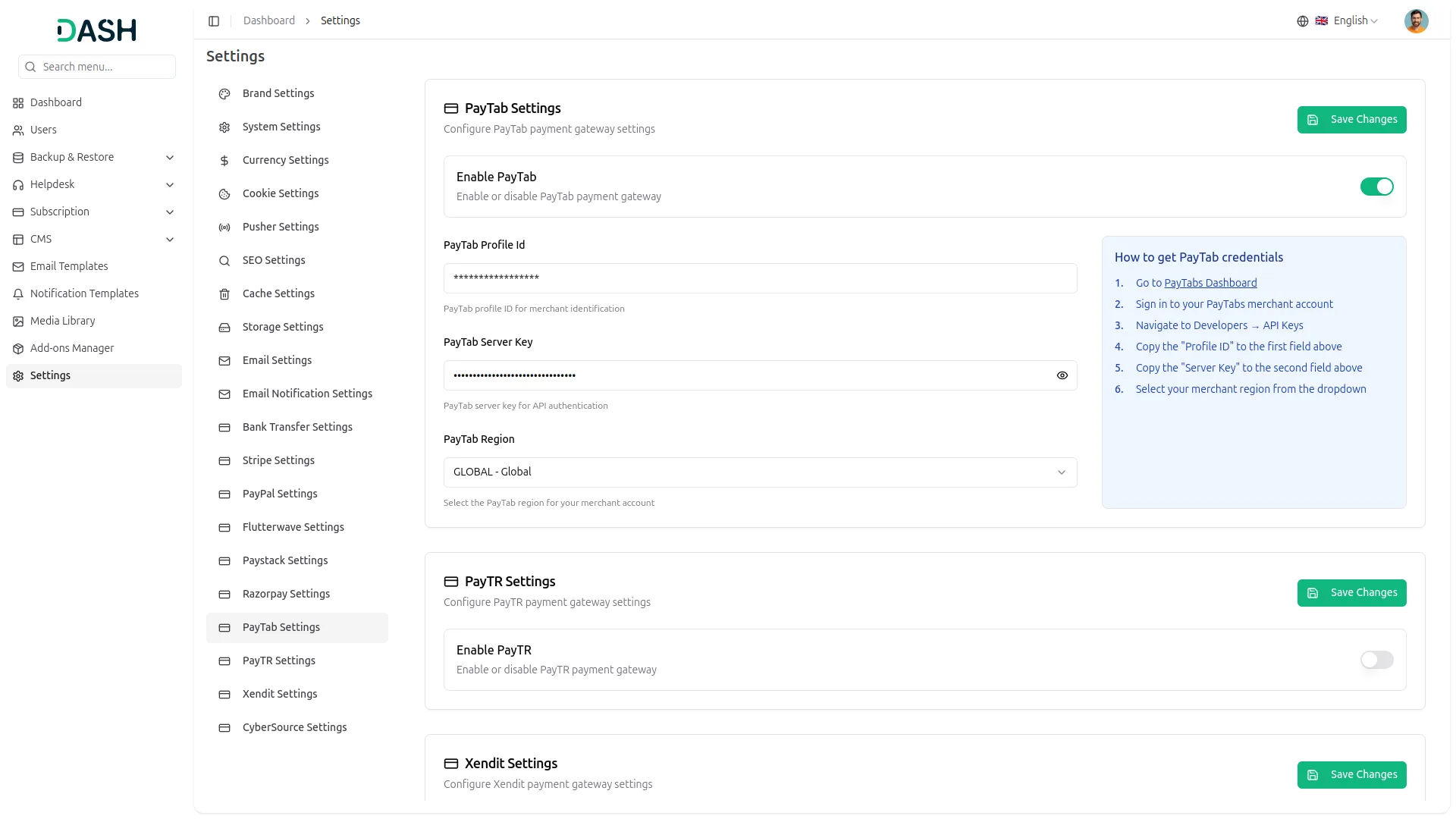Click the PayTab Profile Id field
The image size is (1456, 819).
pos(760,278)
